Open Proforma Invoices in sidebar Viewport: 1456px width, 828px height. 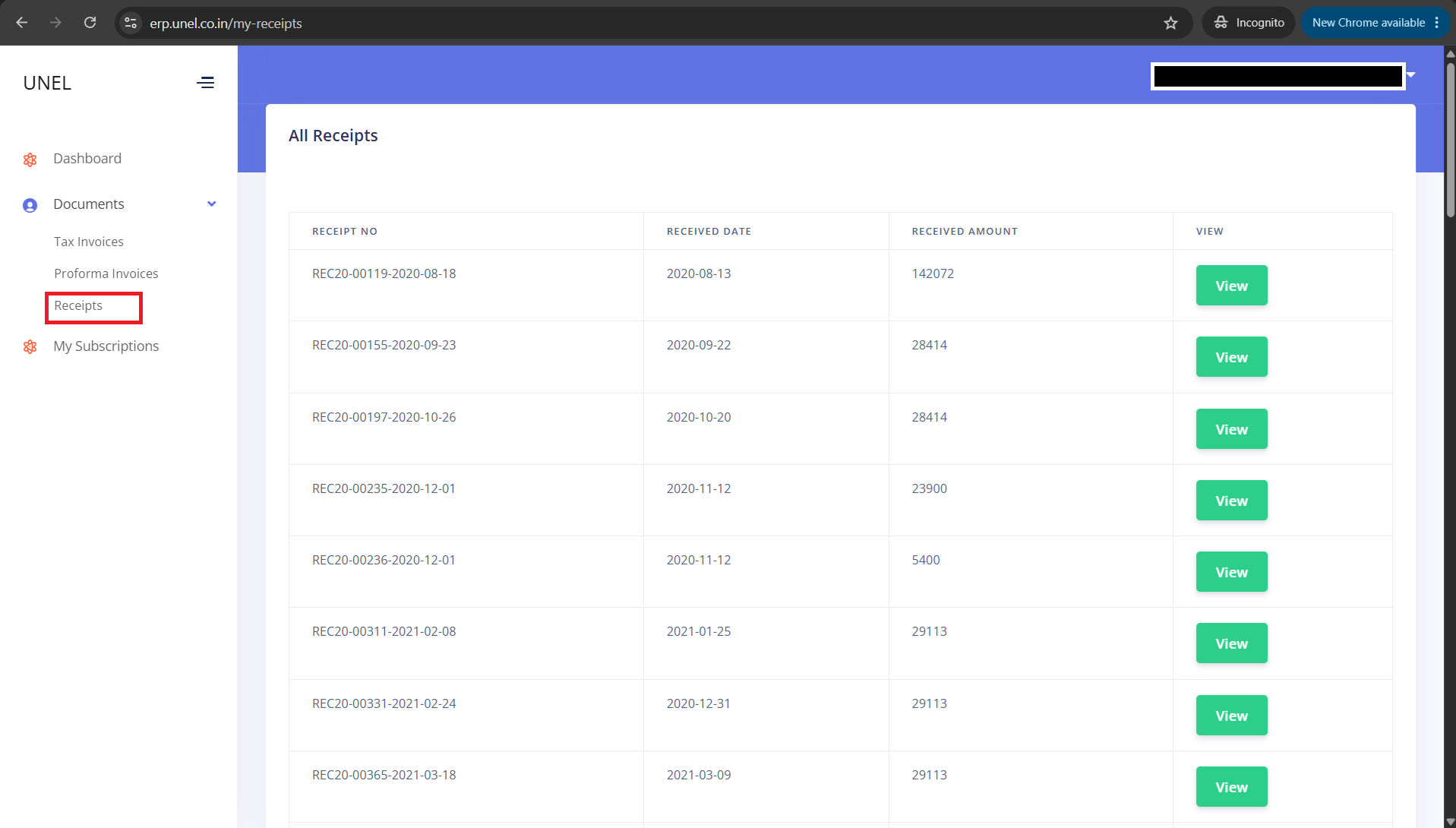tap(106, 273)
